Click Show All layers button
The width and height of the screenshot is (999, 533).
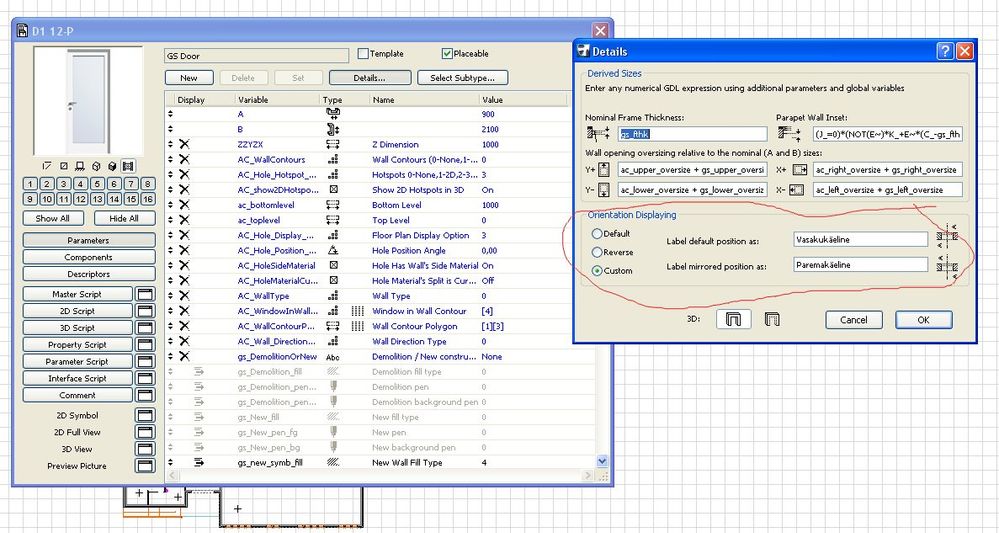53,218
